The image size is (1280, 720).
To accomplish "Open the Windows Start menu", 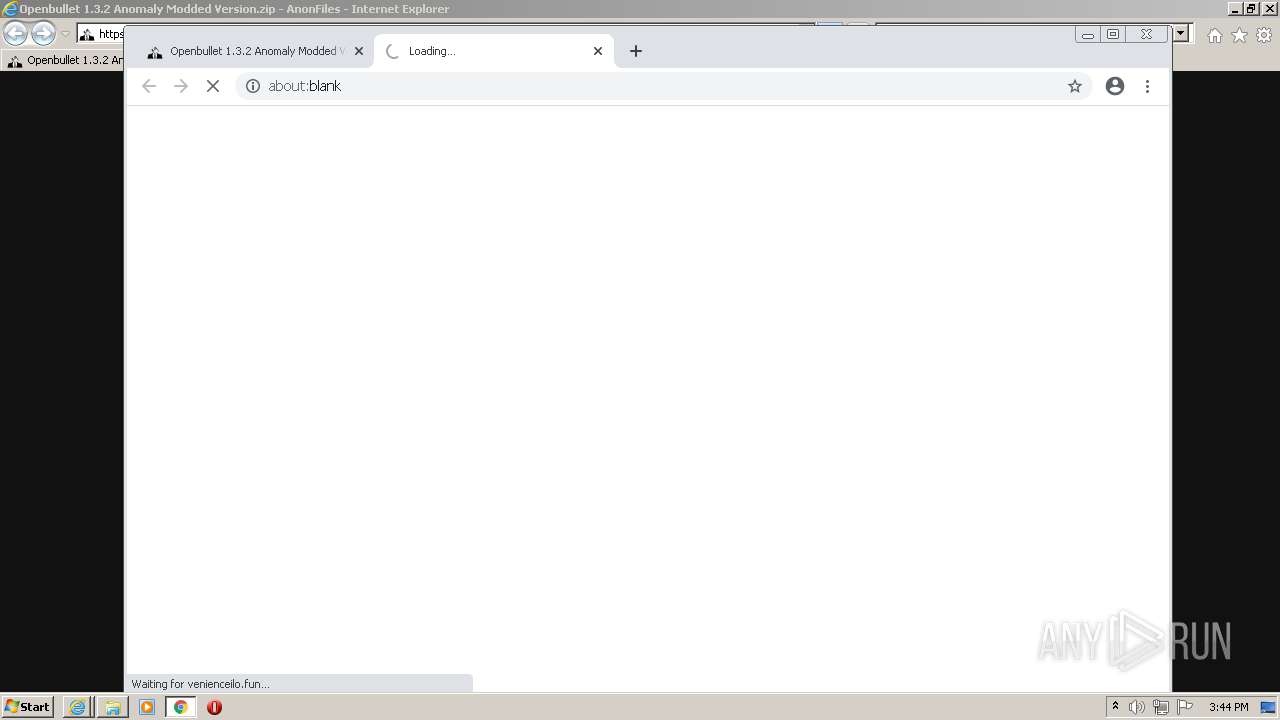I will [x=27, y=707].
